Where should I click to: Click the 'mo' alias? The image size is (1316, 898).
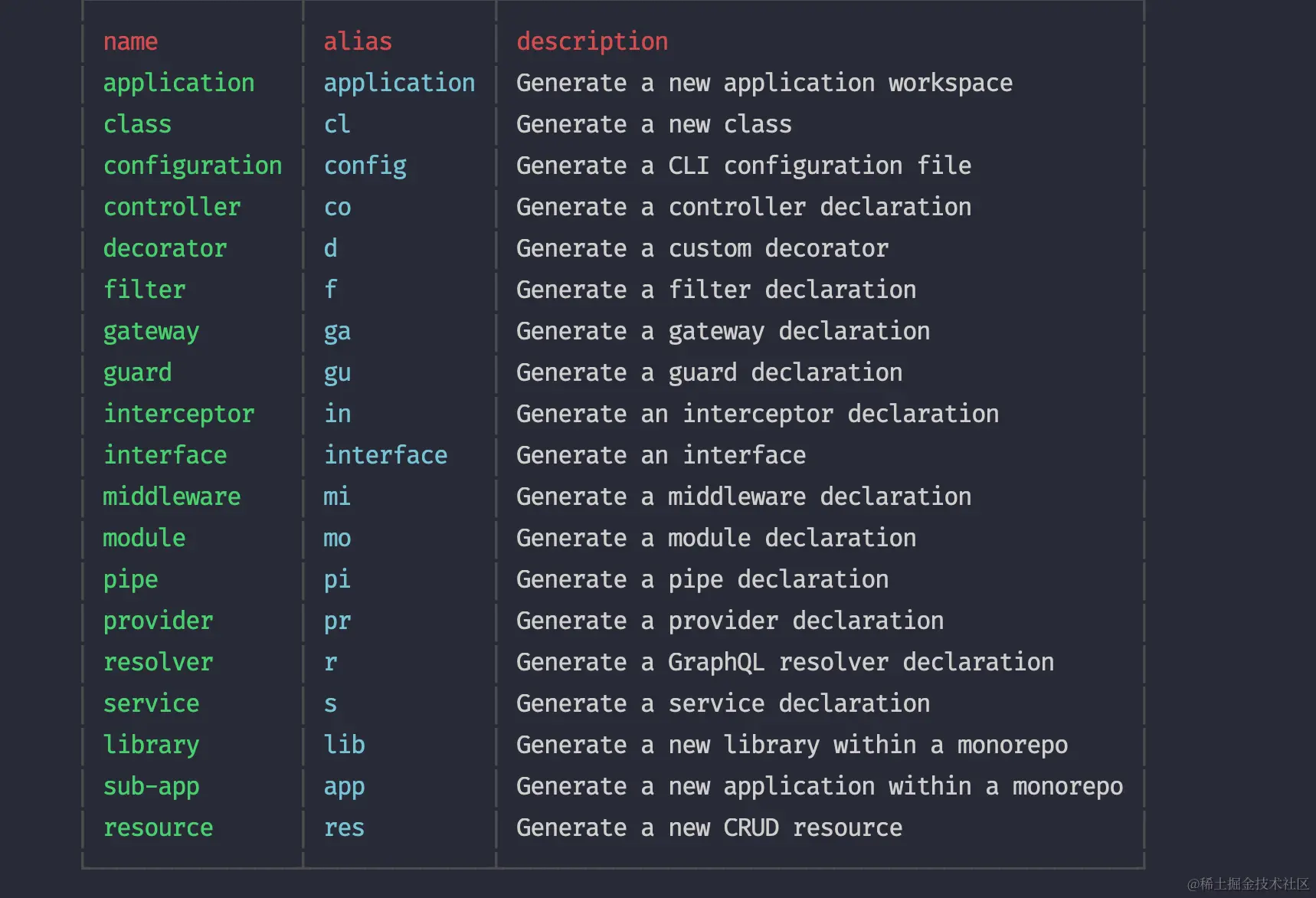click(x=337, y=538)
